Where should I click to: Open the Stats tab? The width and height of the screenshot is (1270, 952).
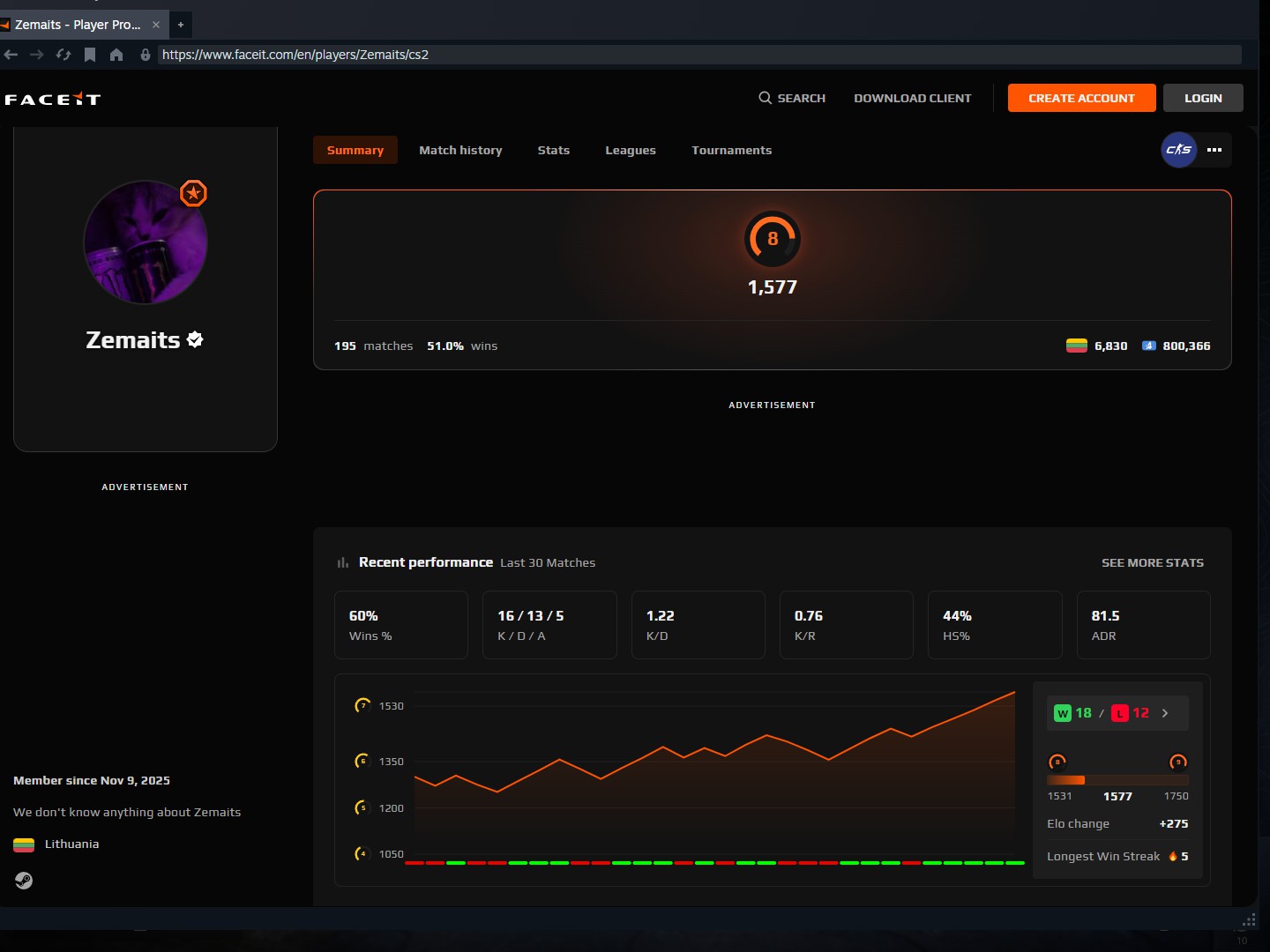click(554, 150)
